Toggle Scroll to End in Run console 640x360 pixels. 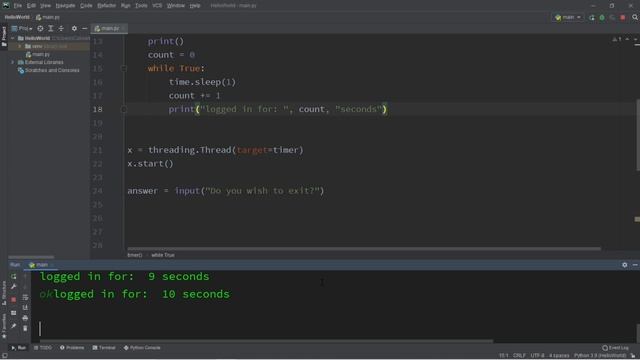(x=25, y=308)
